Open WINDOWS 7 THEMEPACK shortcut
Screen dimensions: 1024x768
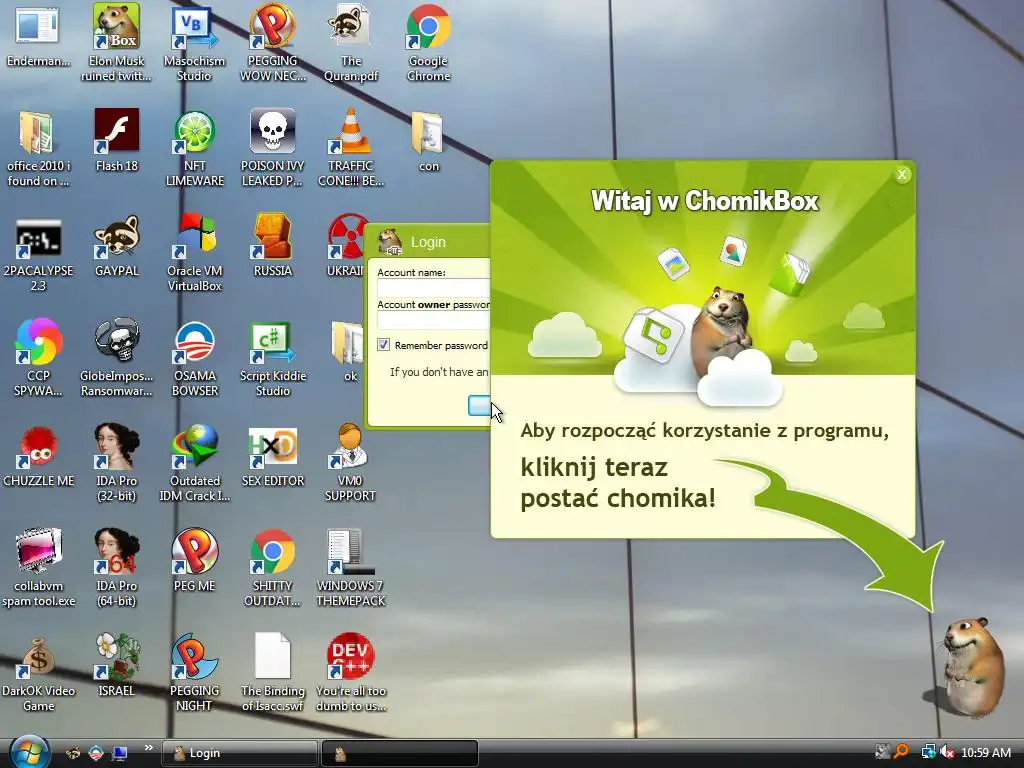pos(351,568)
